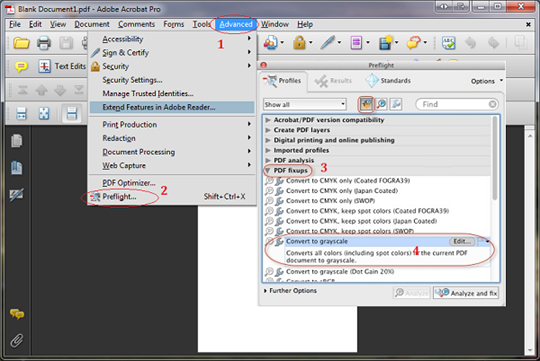540x361 pixels.
Task: Open the Show all dropdown
Action: coord(304,104)
